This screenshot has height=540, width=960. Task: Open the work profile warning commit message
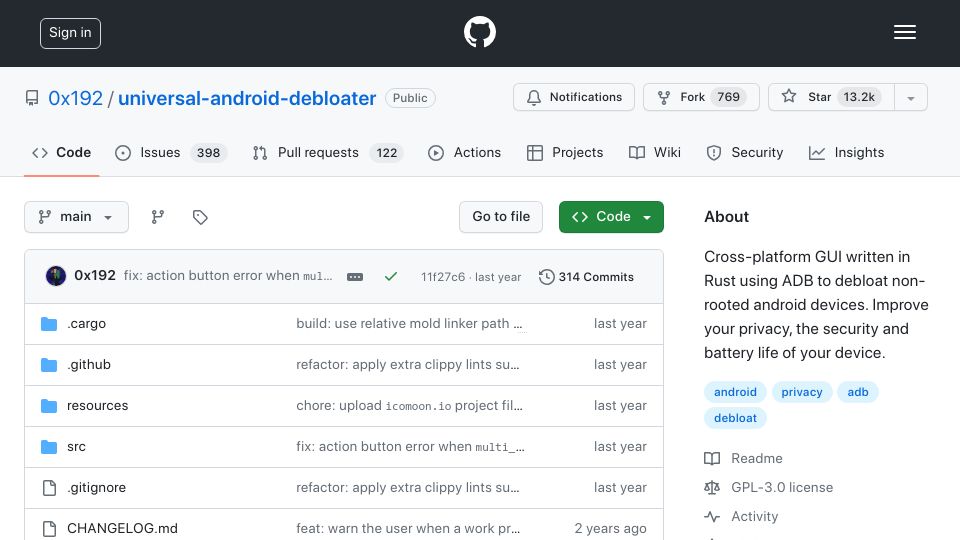click(408, 528)
